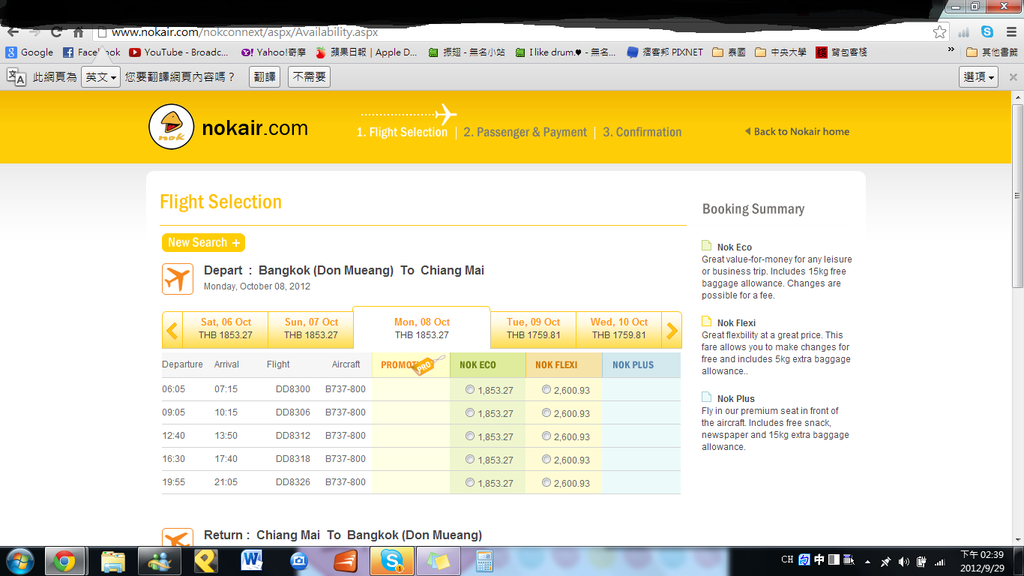1024x576 pixels.
Task: Open the 中央大學 bookmarks folder
Action: [x=780, y=52]
